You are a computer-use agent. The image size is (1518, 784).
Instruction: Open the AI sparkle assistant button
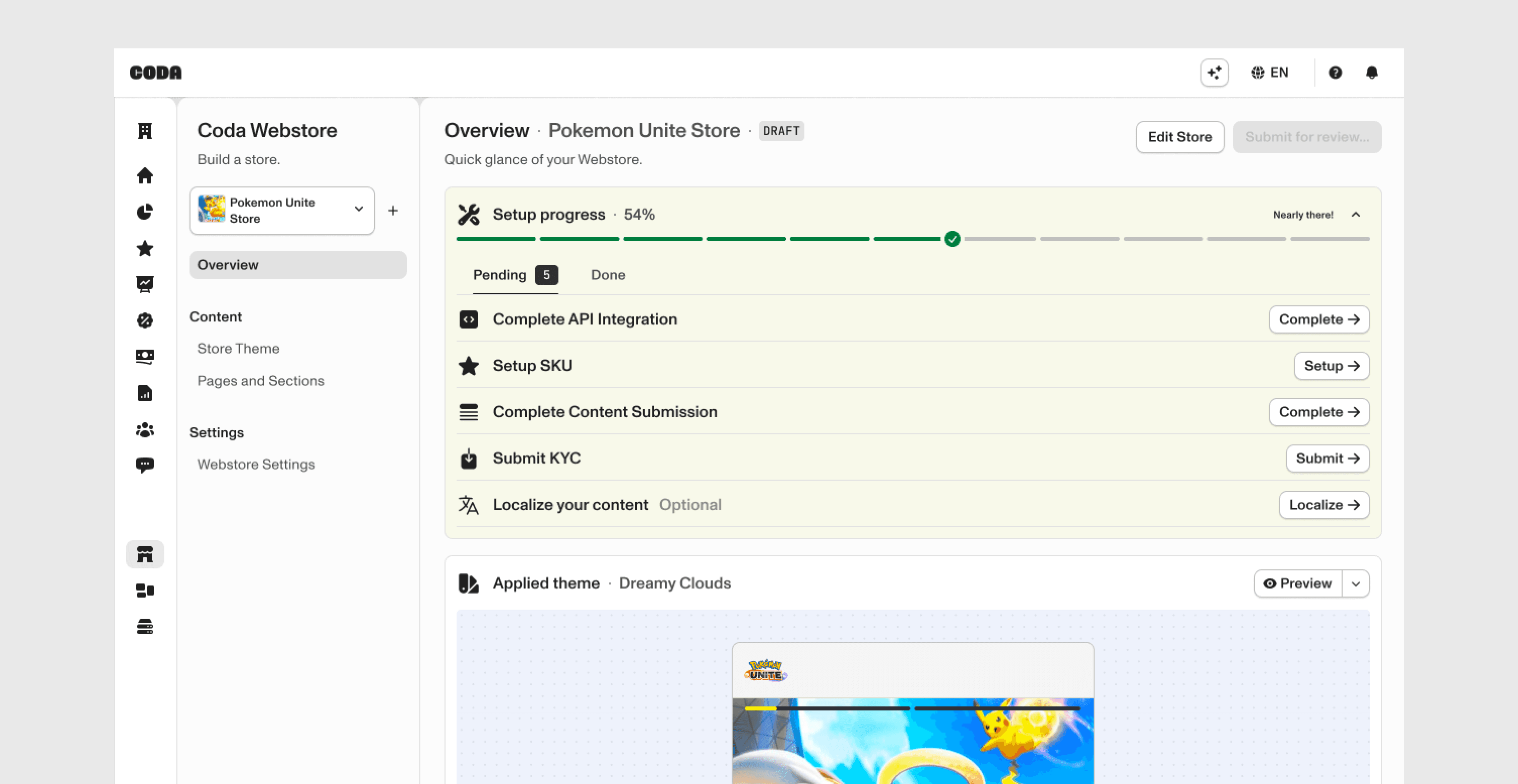coord(1215,73)
